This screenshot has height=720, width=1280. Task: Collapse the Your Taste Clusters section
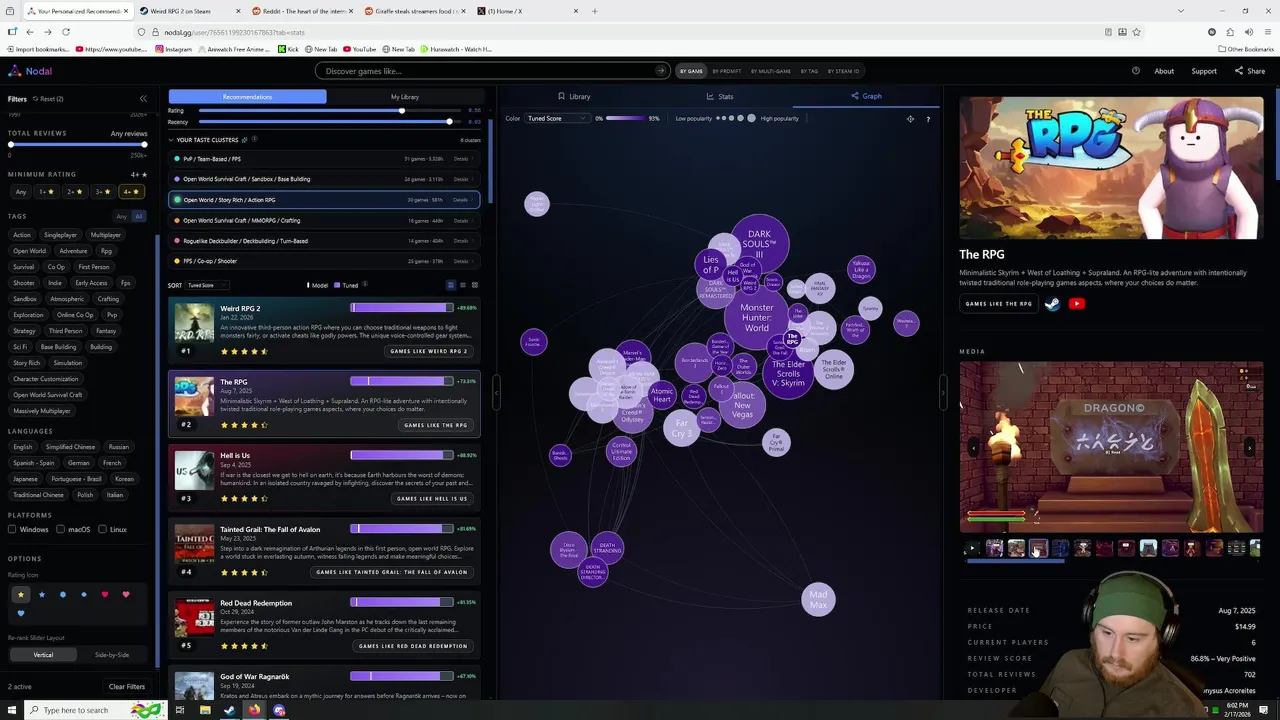[171, 140]
